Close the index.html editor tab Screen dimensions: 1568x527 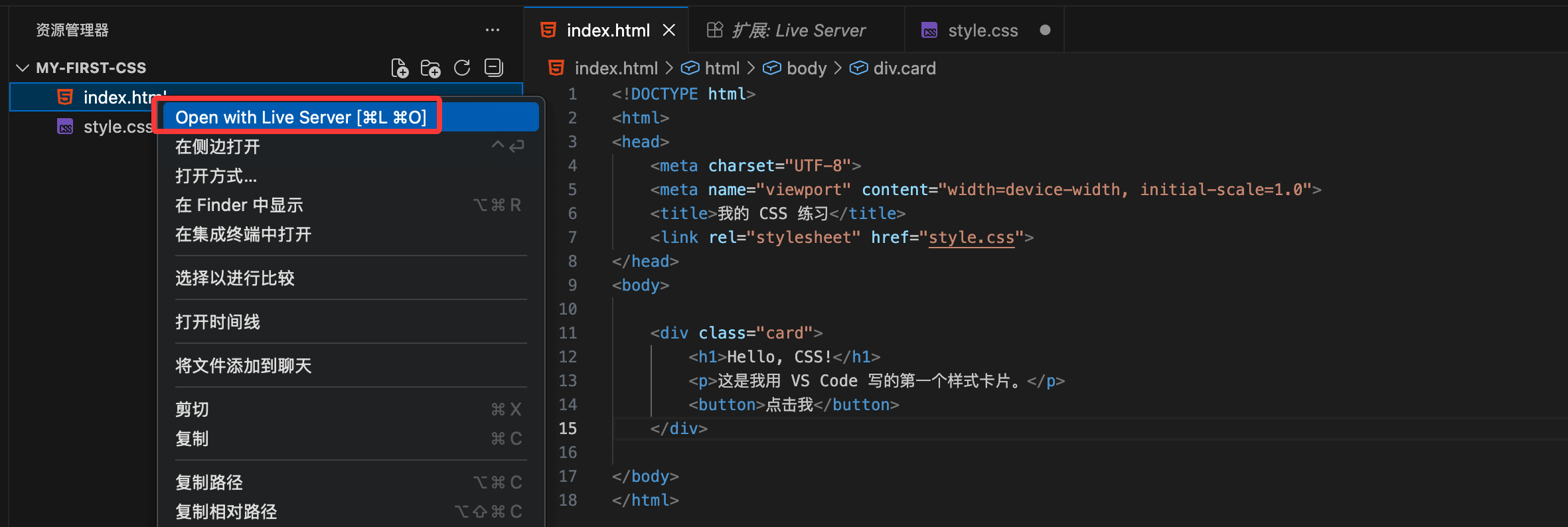point(669,31)
